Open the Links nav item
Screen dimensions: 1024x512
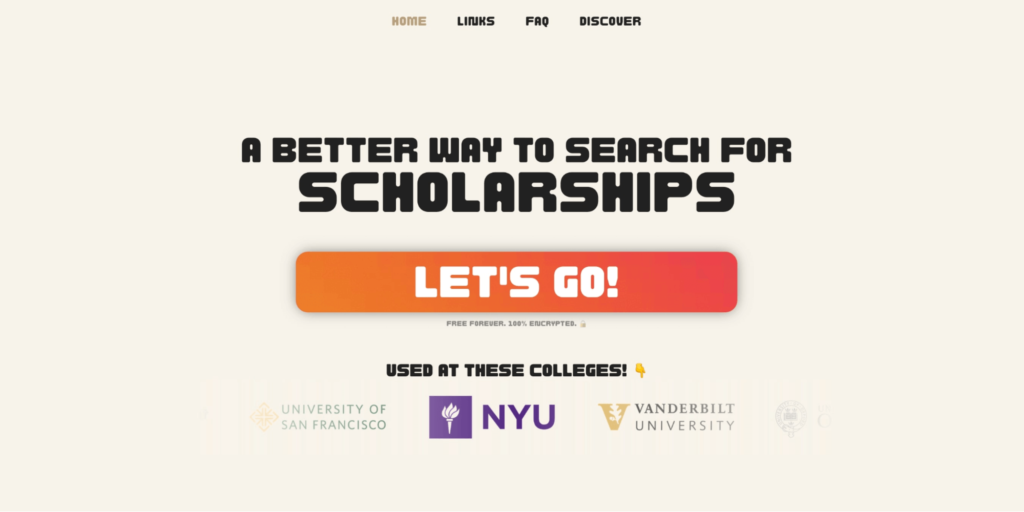coord(476,21)
